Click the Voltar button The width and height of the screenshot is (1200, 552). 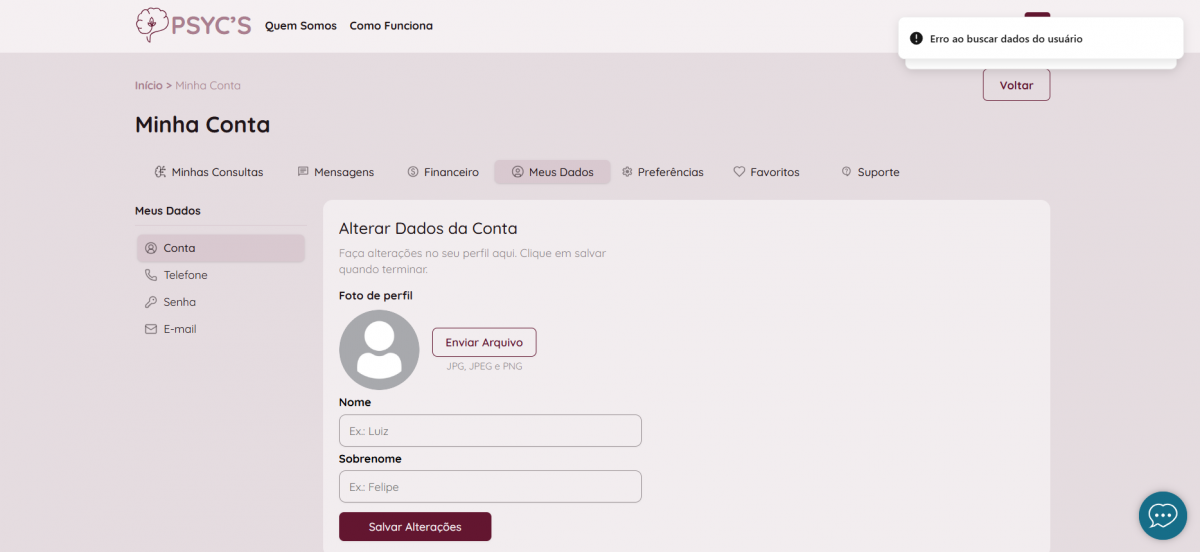click(1016, 85)
